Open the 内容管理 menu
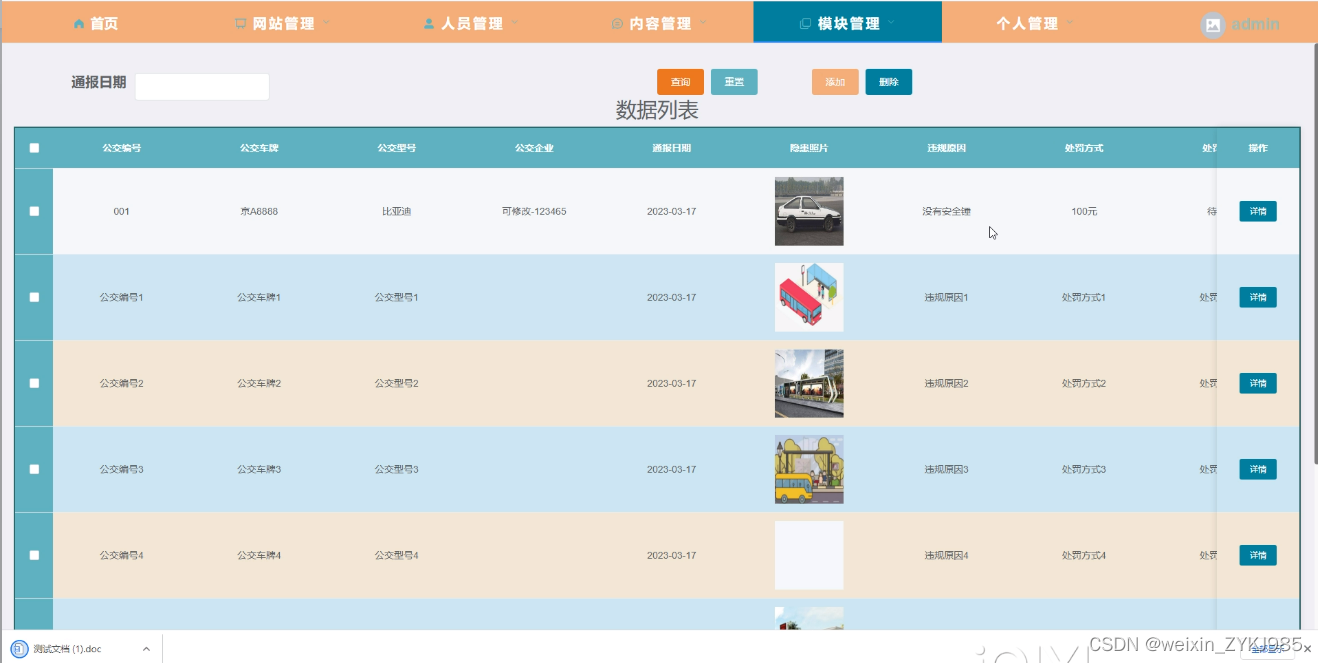The width and height of the screenshot is (1318, 663). 659,23
